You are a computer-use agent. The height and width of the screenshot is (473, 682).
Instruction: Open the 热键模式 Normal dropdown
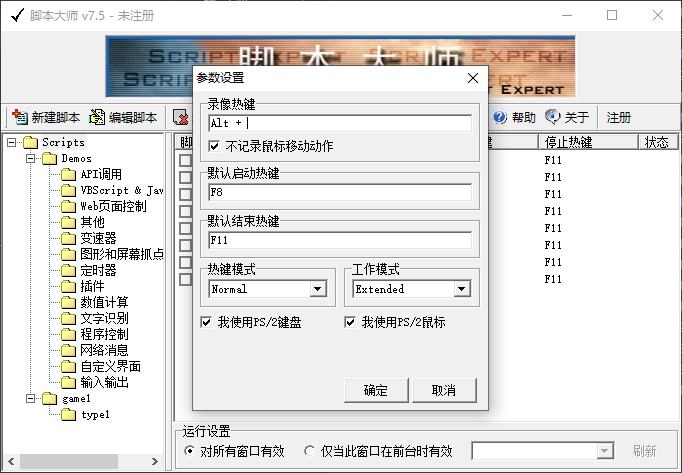pos(318,289)
